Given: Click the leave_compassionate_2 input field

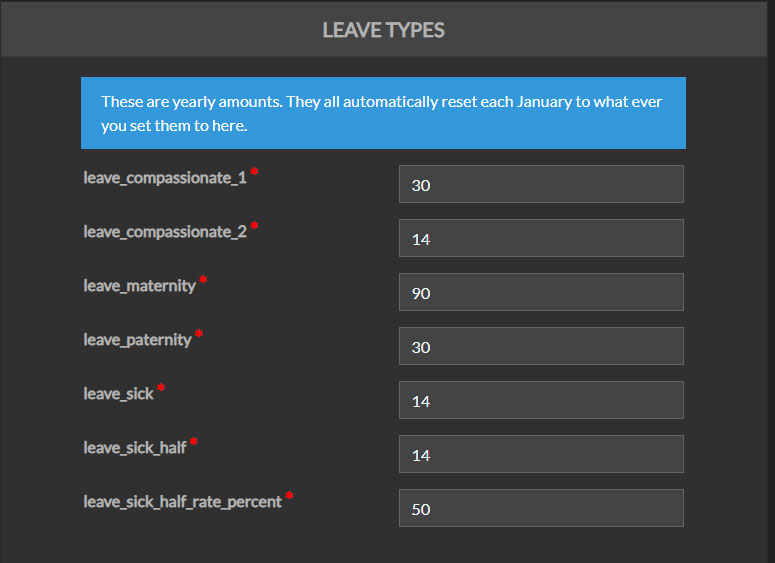Looking at the screenshot, I should [541, 239].
